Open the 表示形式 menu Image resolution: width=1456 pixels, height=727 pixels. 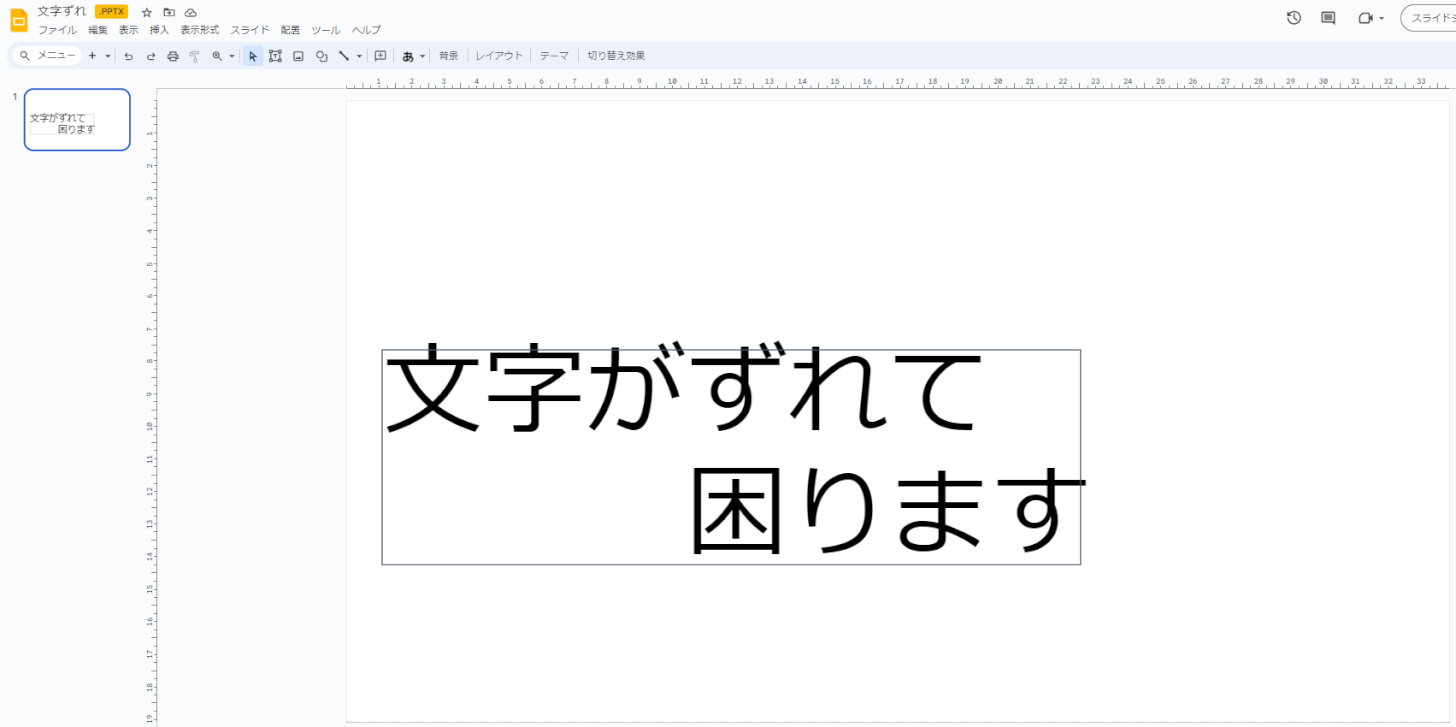(199, 30)
